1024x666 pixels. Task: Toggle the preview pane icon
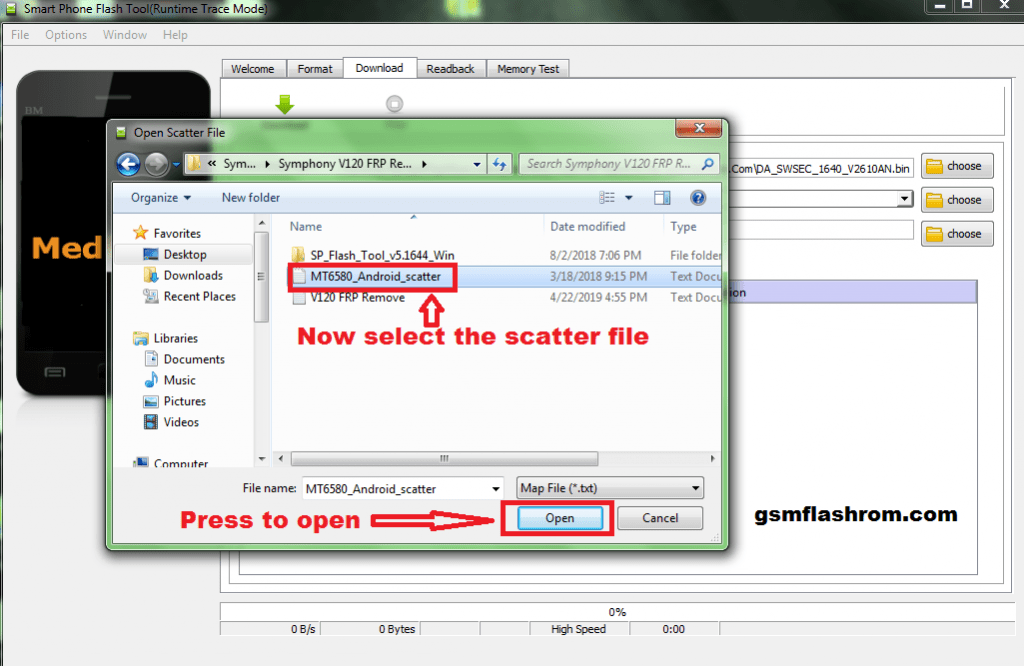point(662,198)
